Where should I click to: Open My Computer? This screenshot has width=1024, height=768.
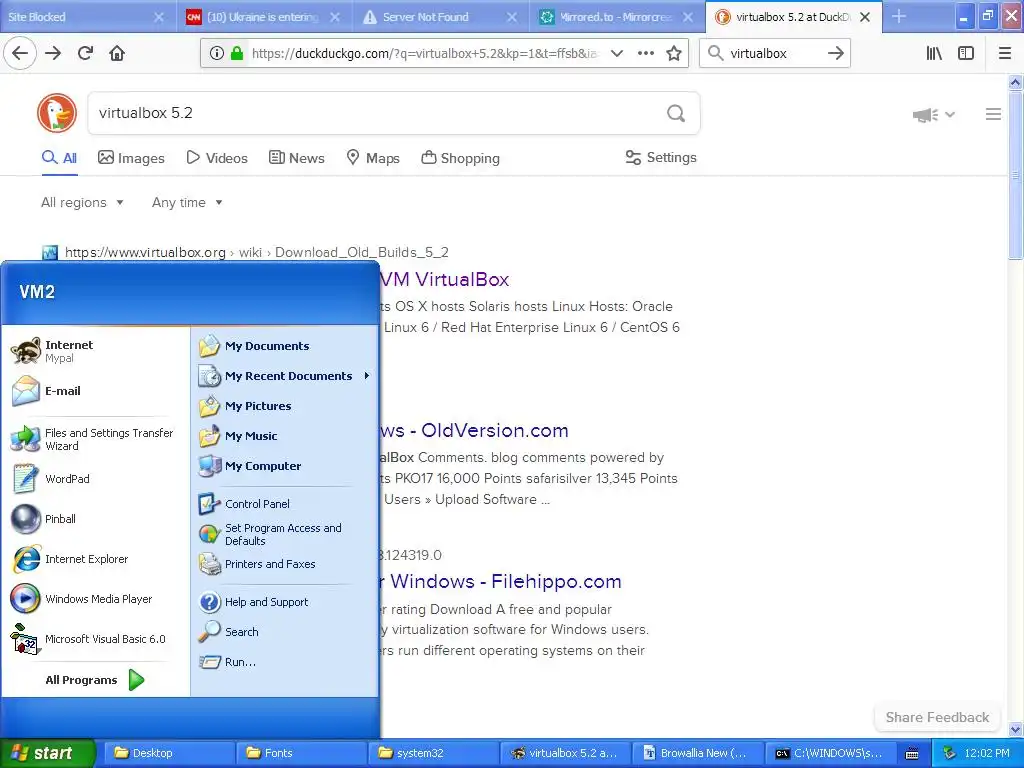point(285,466)
